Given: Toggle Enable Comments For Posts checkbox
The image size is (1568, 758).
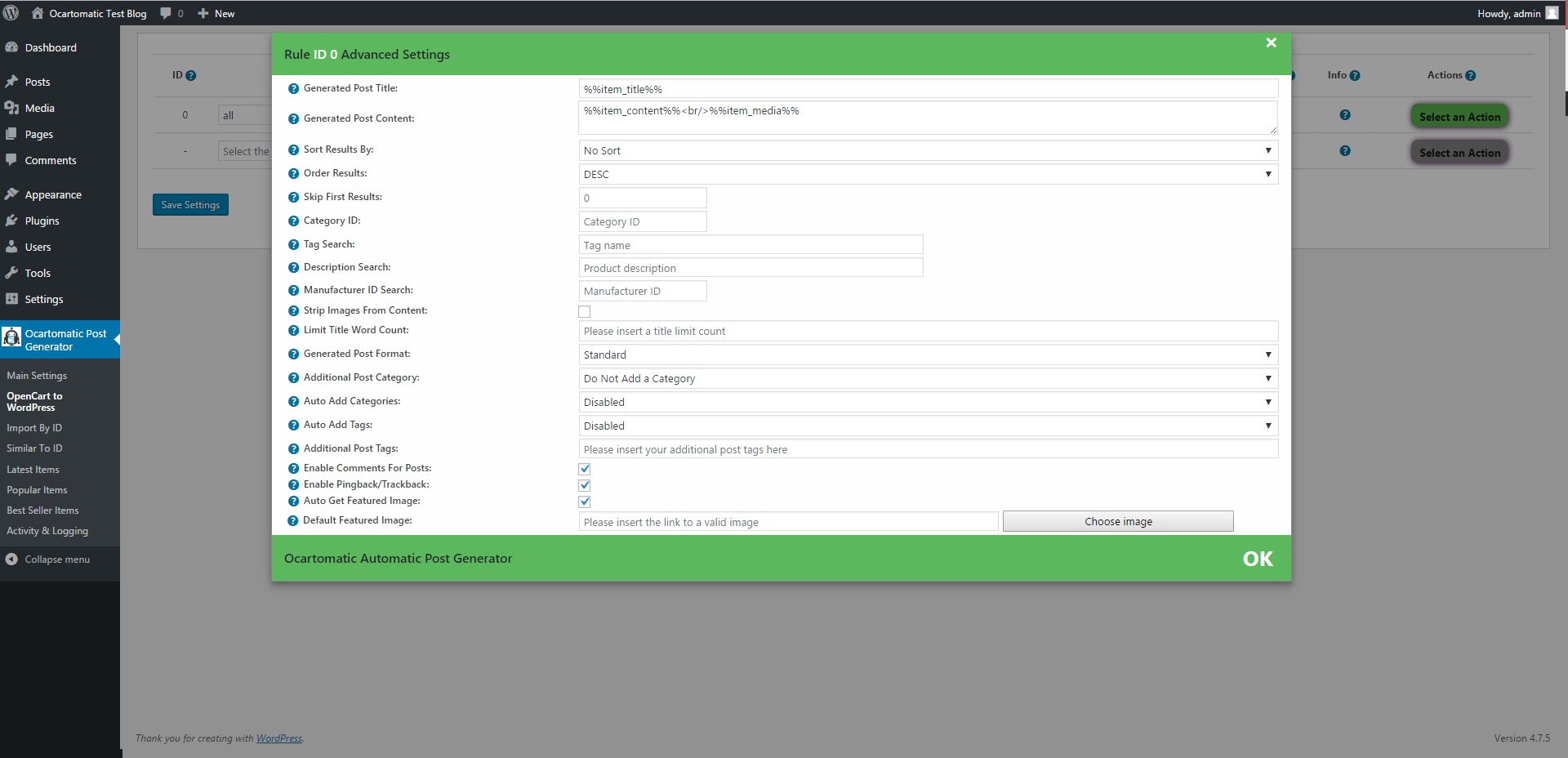Looking at the screenshot, I should [x=585, y=469].
